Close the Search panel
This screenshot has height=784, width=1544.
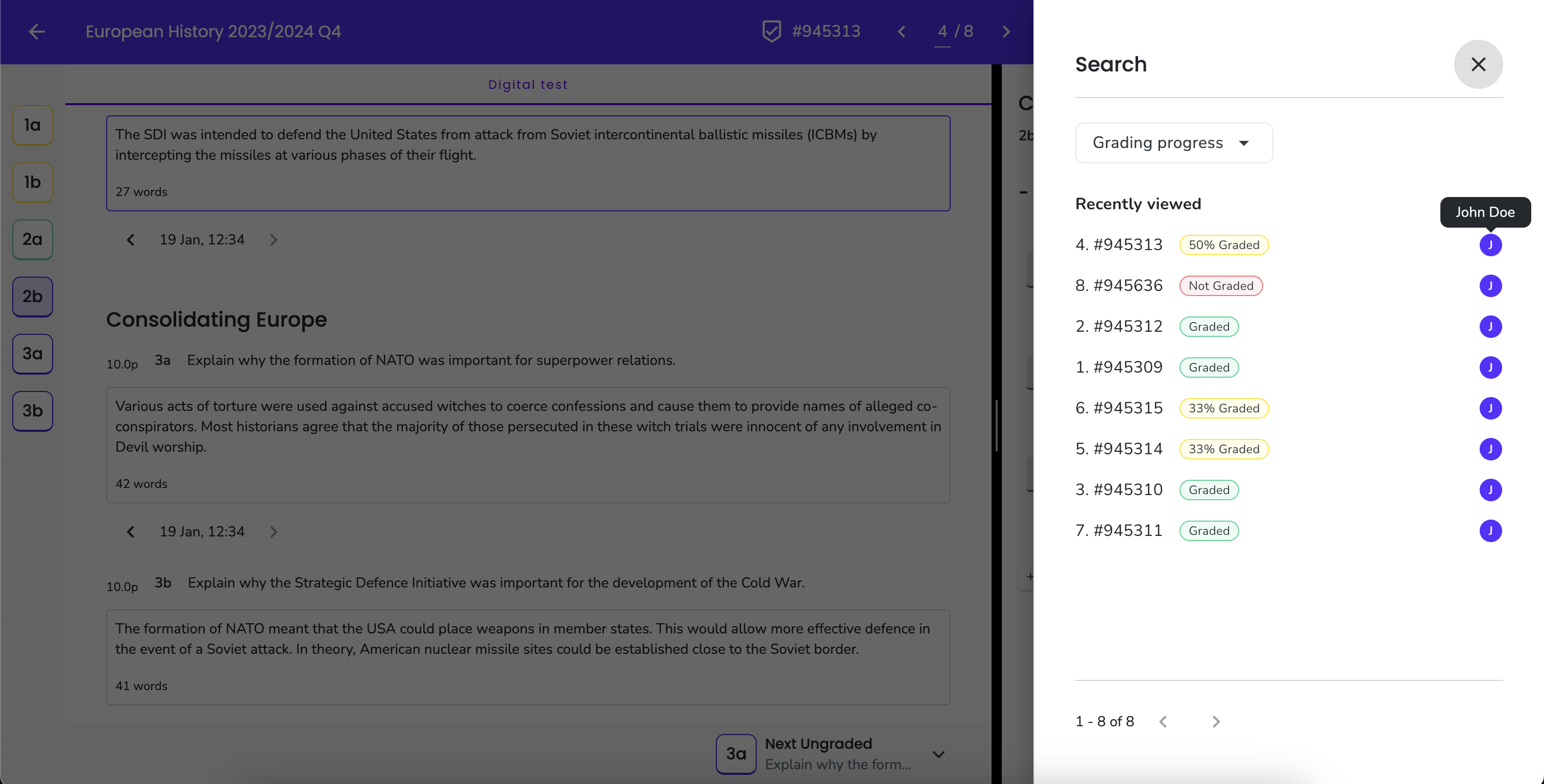pyautogui.click(x=1478, y=64)
